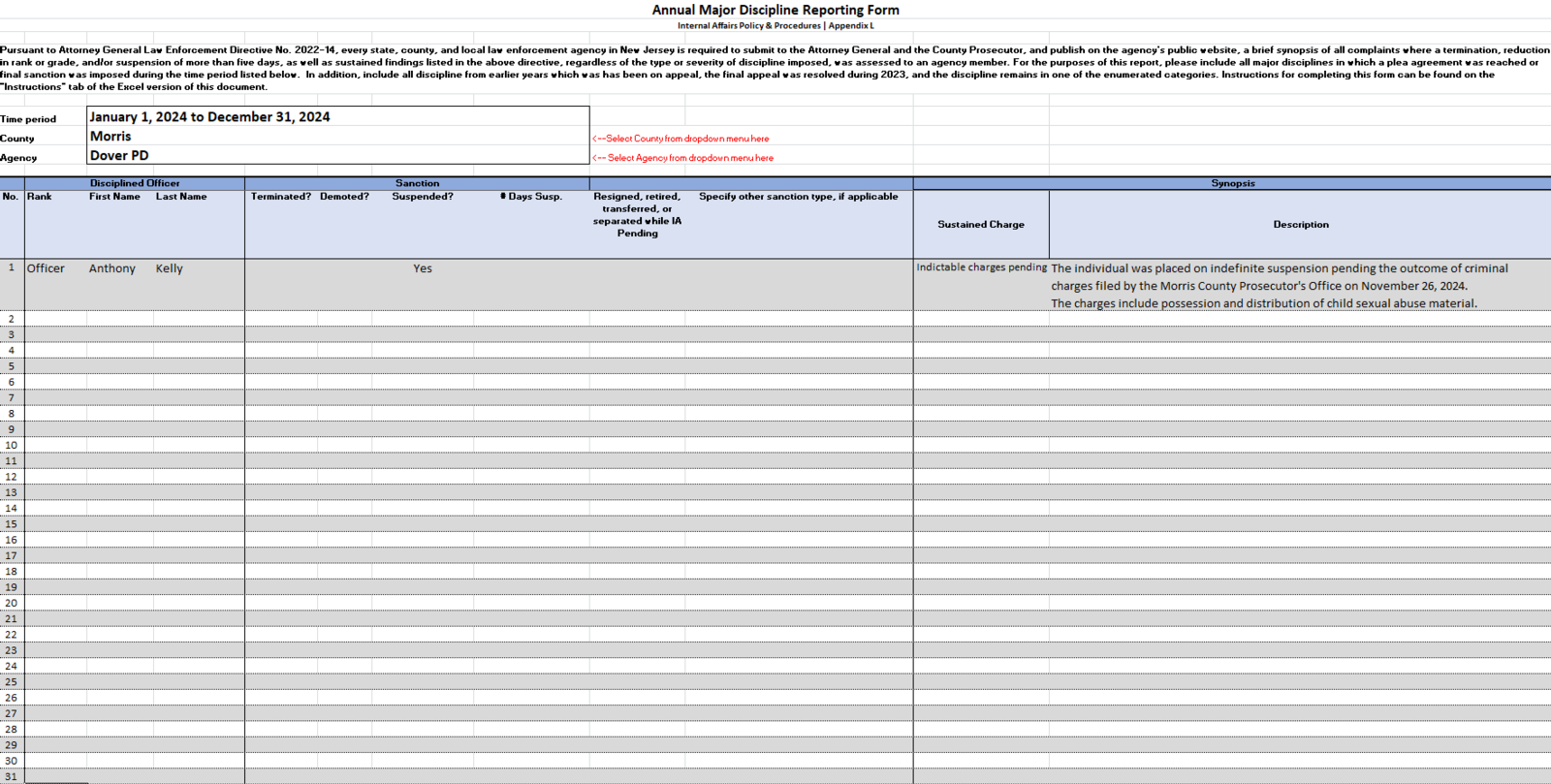Click row number 28 in the No. column

[12, 730]
